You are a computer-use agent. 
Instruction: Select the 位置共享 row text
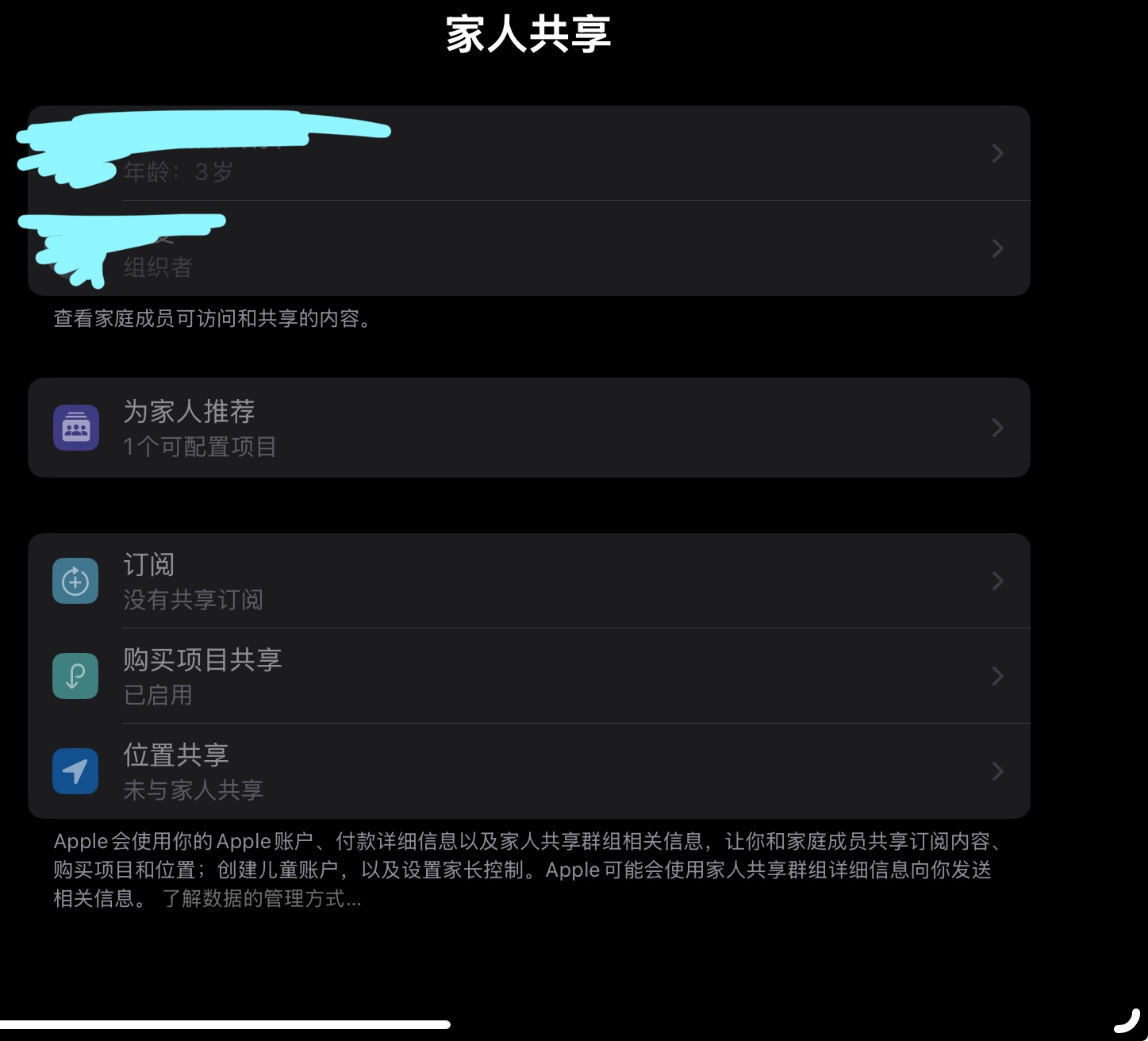[x=176, y=755]
